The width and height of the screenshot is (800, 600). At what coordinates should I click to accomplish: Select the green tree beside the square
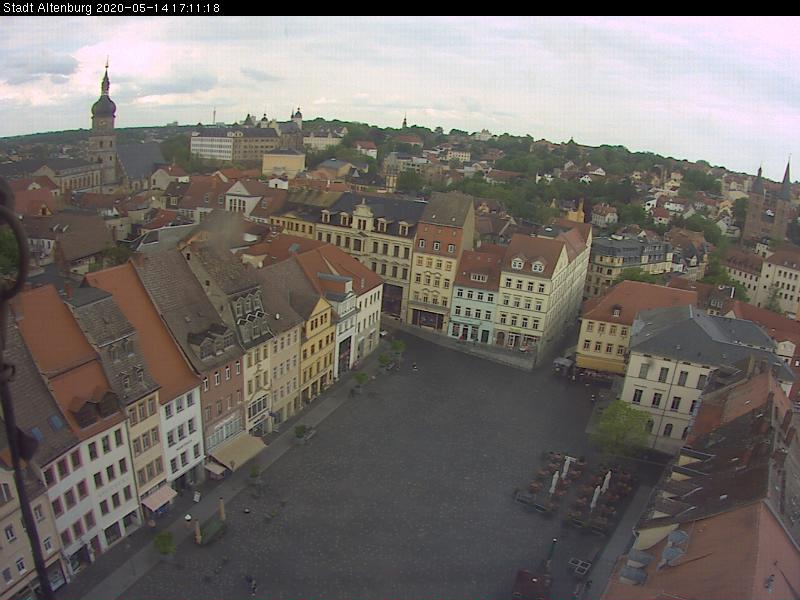(622, 428)
